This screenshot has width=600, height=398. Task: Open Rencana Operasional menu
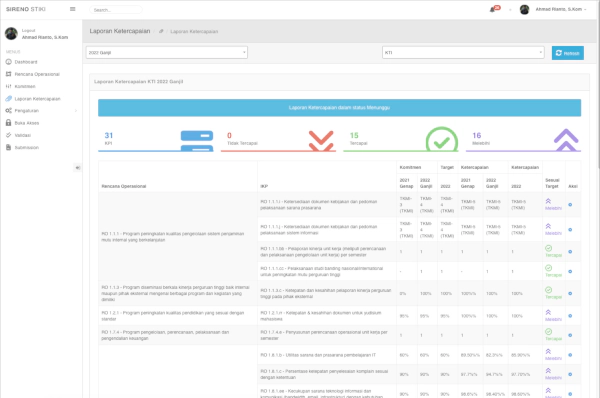click(37, 74)
